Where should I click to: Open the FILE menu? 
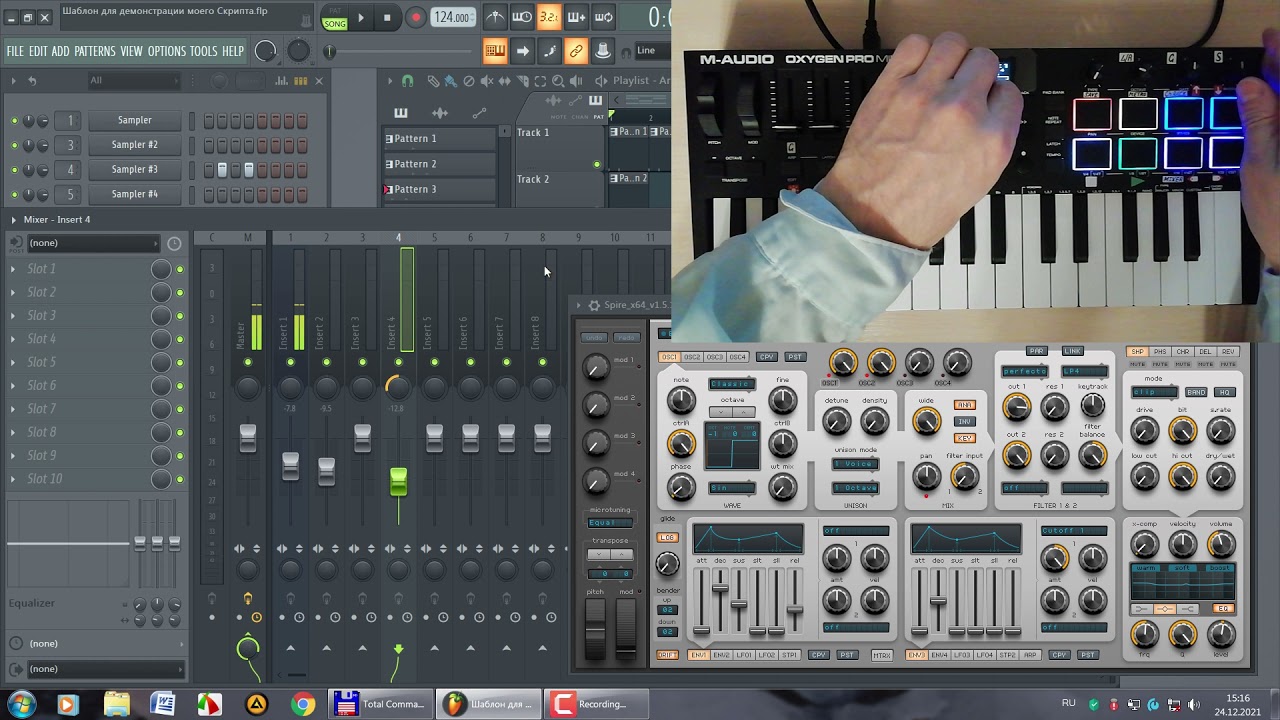point(15,51)
